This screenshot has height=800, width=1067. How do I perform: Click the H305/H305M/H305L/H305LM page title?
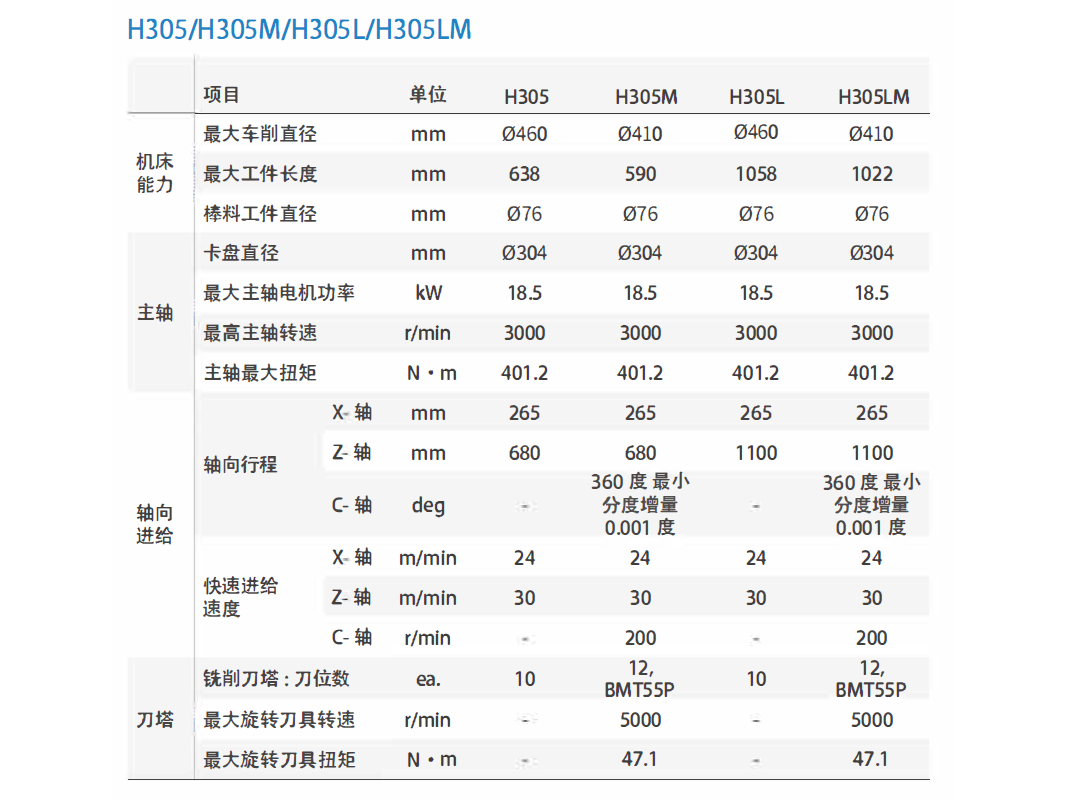click(299, 30)
